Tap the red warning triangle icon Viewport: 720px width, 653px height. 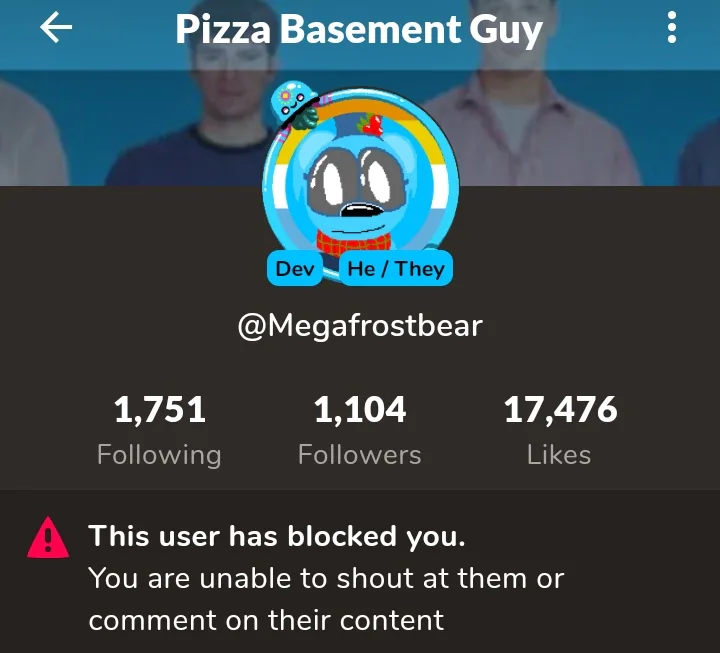tap(48, 538)
